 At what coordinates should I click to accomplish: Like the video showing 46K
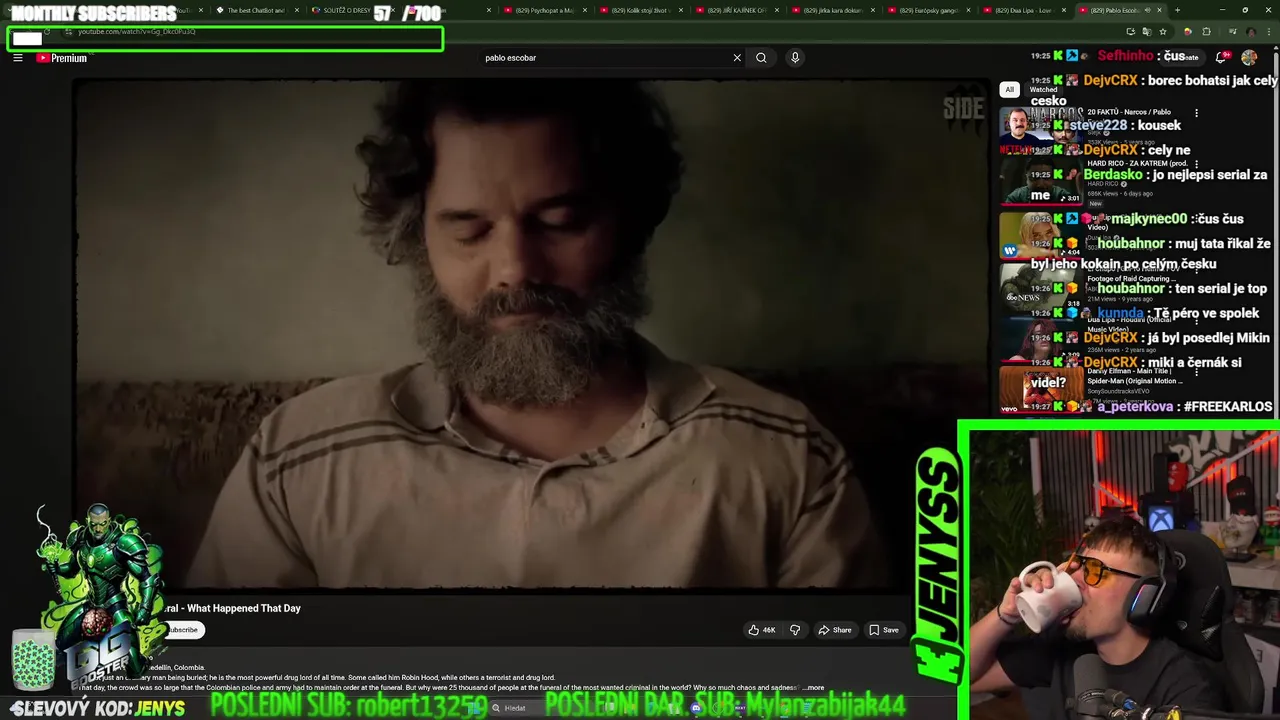coord(762,630)
